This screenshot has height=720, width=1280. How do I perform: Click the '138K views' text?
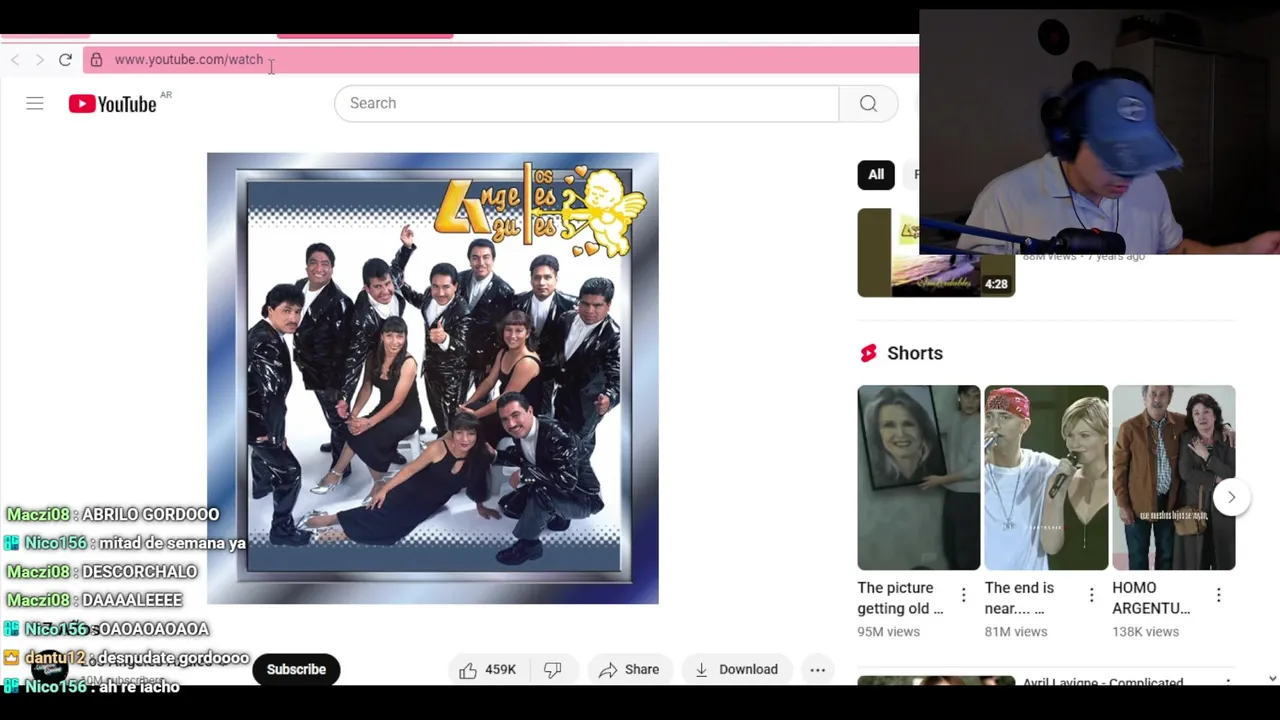tap(1145, 632)
